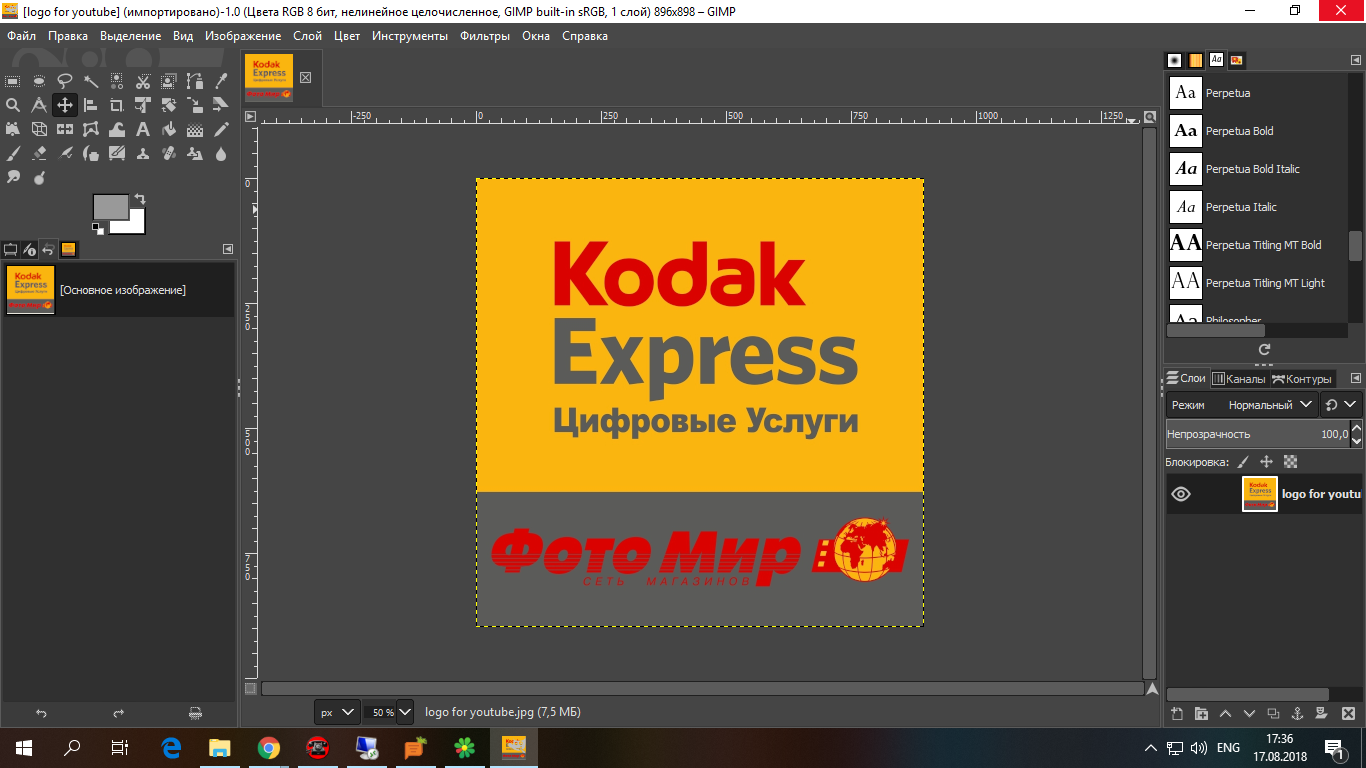1366x768 pixels.
Task: Open the blend mode group switch dropdown
Action: (x=1341, y=405)
